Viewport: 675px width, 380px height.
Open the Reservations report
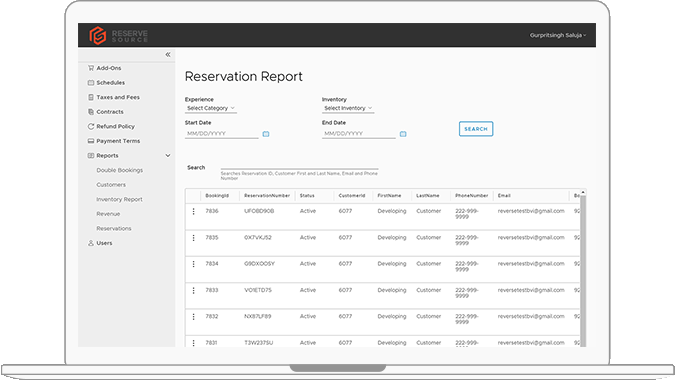[x=114, y=229]
